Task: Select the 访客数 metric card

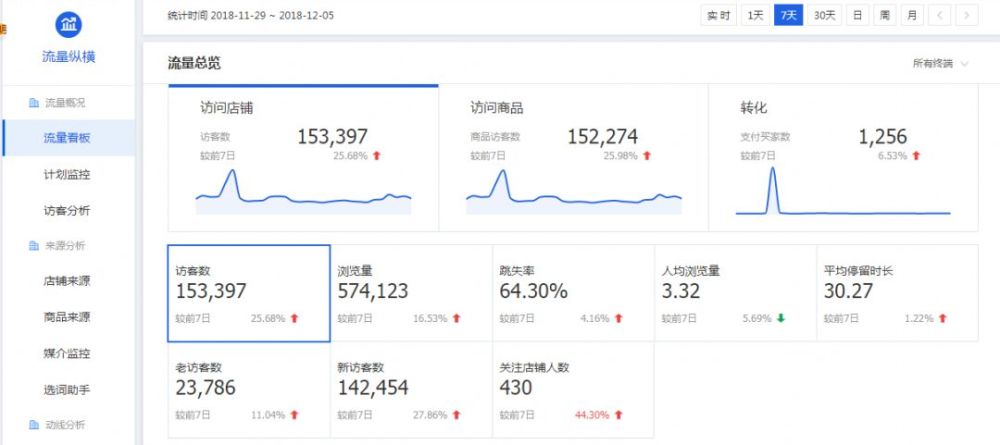Action: [249, 293]
